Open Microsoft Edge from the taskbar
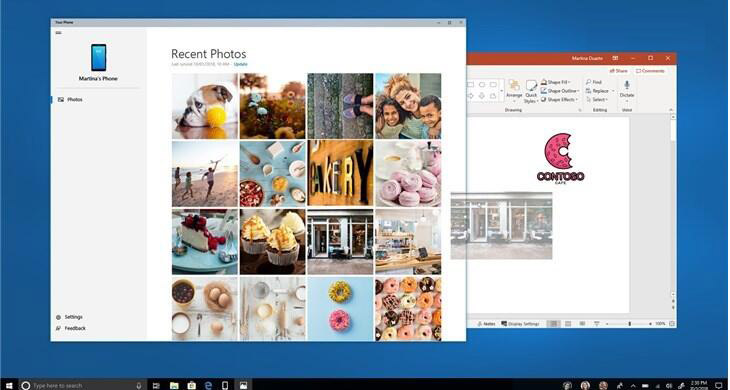 coord(209,385)
